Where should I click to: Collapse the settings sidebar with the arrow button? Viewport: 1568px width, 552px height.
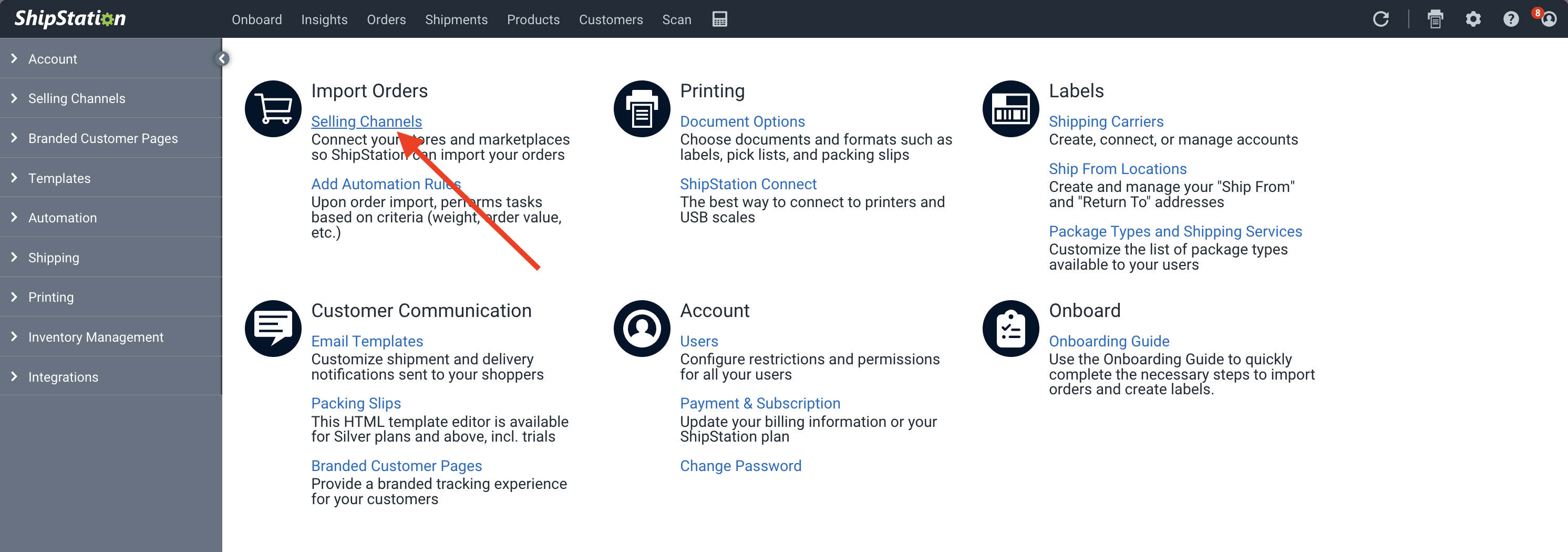(222, 58)
